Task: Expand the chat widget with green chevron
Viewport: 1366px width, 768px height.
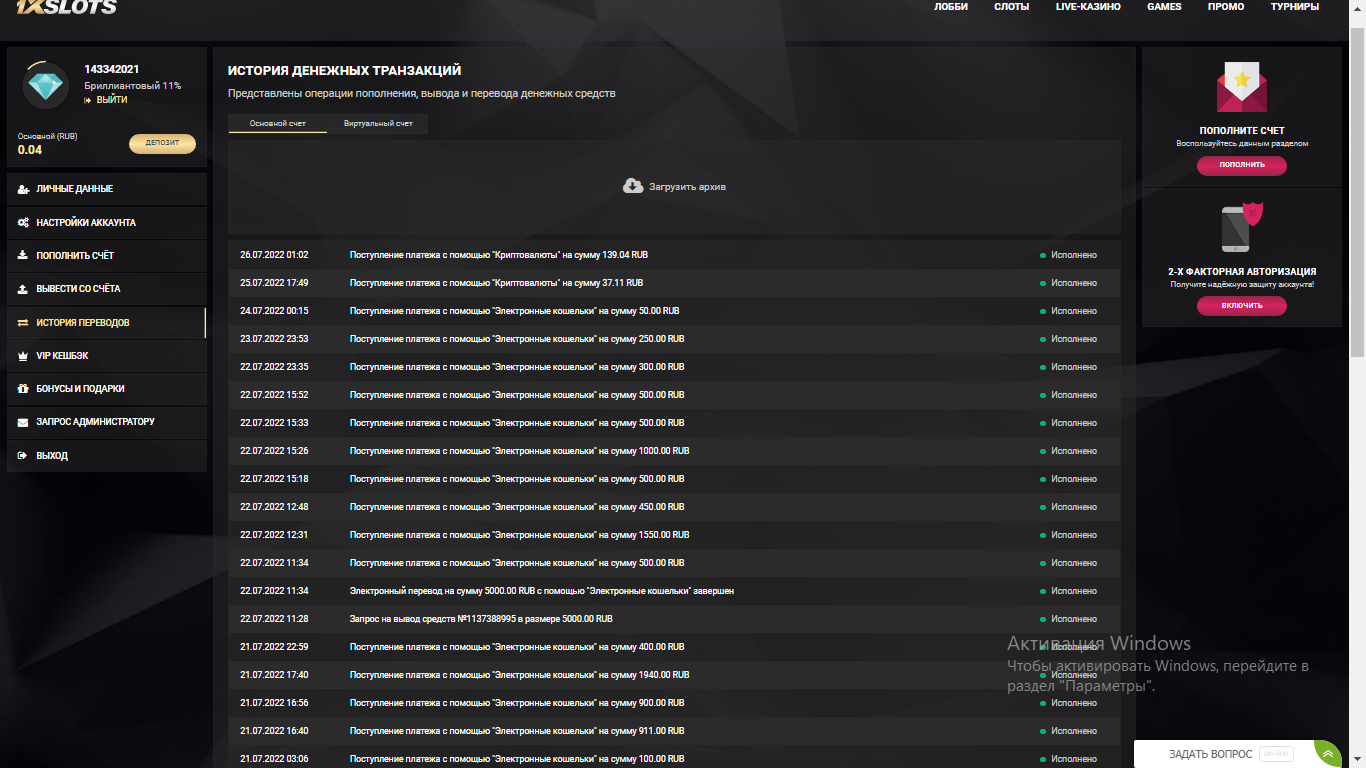Action: tap(1328, 753)
